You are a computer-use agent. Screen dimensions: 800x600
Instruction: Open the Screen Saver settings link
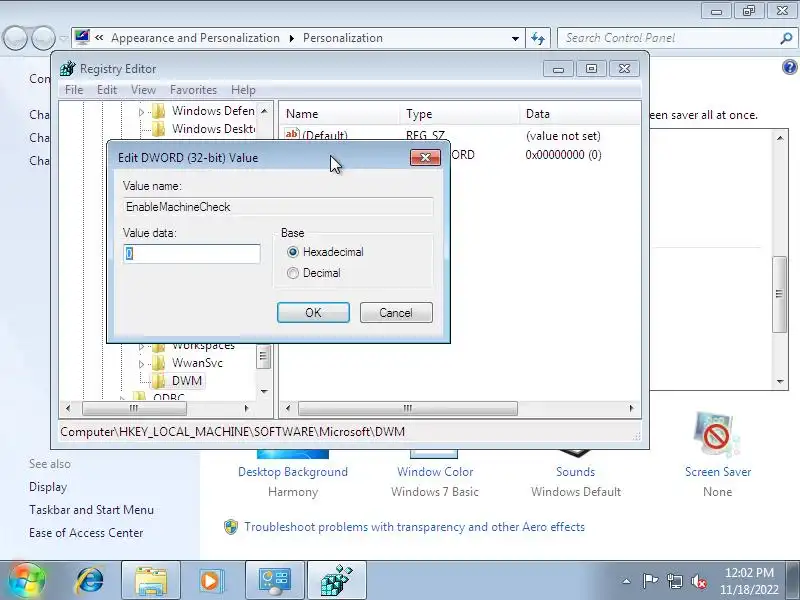click(718, 472)
